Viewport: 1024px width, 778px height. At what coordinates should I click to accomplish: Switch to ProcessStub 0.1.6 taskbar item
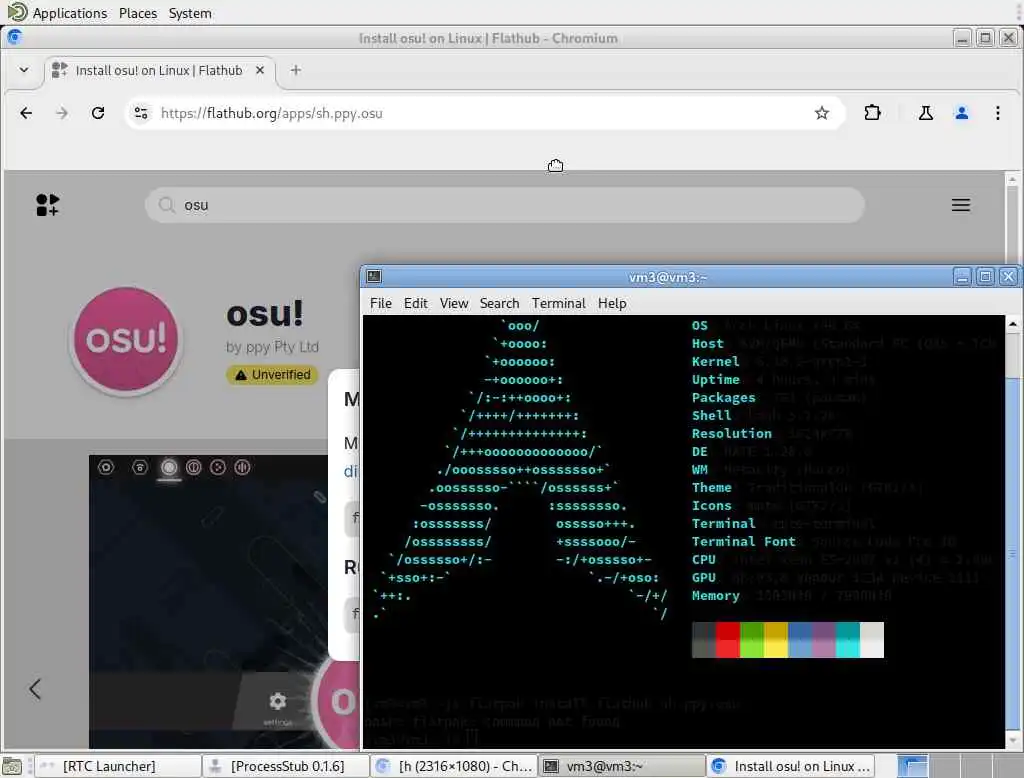point(286,766)
